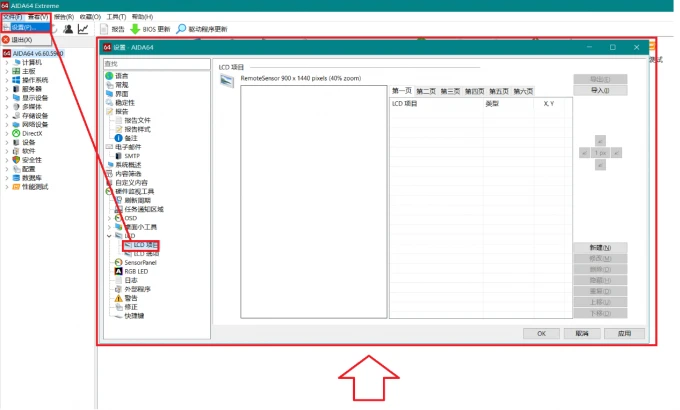680x410 pixels.
Task: Expand the DirectX node in the main tree
Action: pos(7,134)
